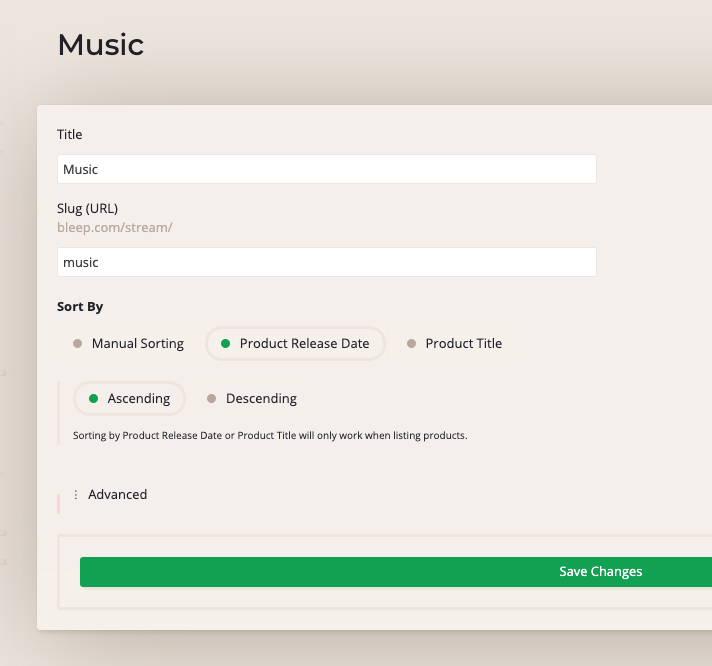Screen dimensions: 712x666
Task: Select the Manual Sorting option
Action: (x=137, y=344)
